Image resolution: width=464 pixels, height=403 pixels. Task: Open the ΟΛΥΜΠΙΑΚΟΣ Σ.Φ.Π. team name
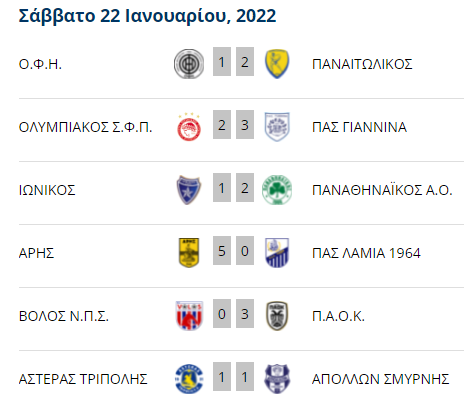85,127
